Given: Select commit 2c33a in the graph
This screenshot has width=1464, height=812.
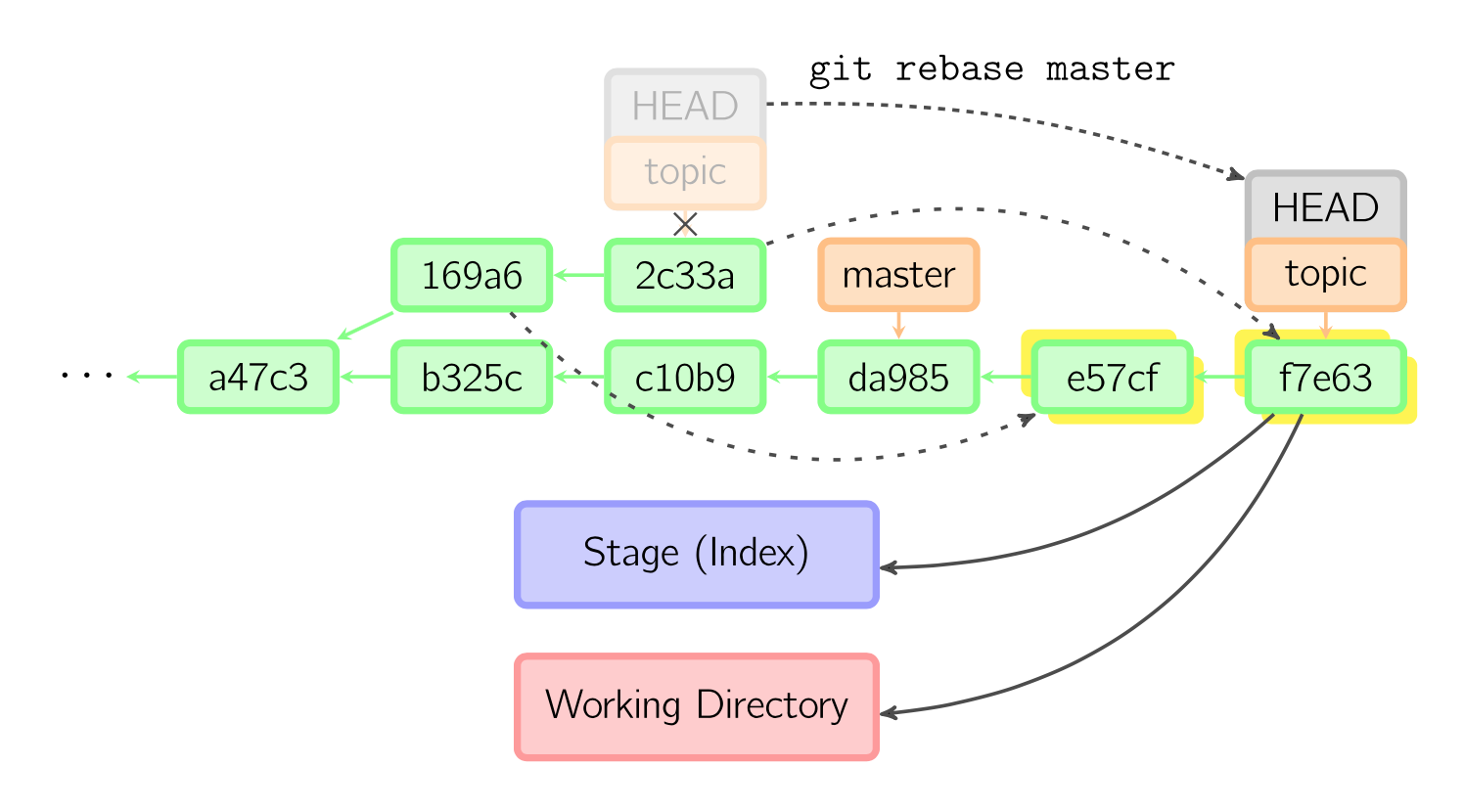Looking at the screenshot, I should tap(685, 276).
